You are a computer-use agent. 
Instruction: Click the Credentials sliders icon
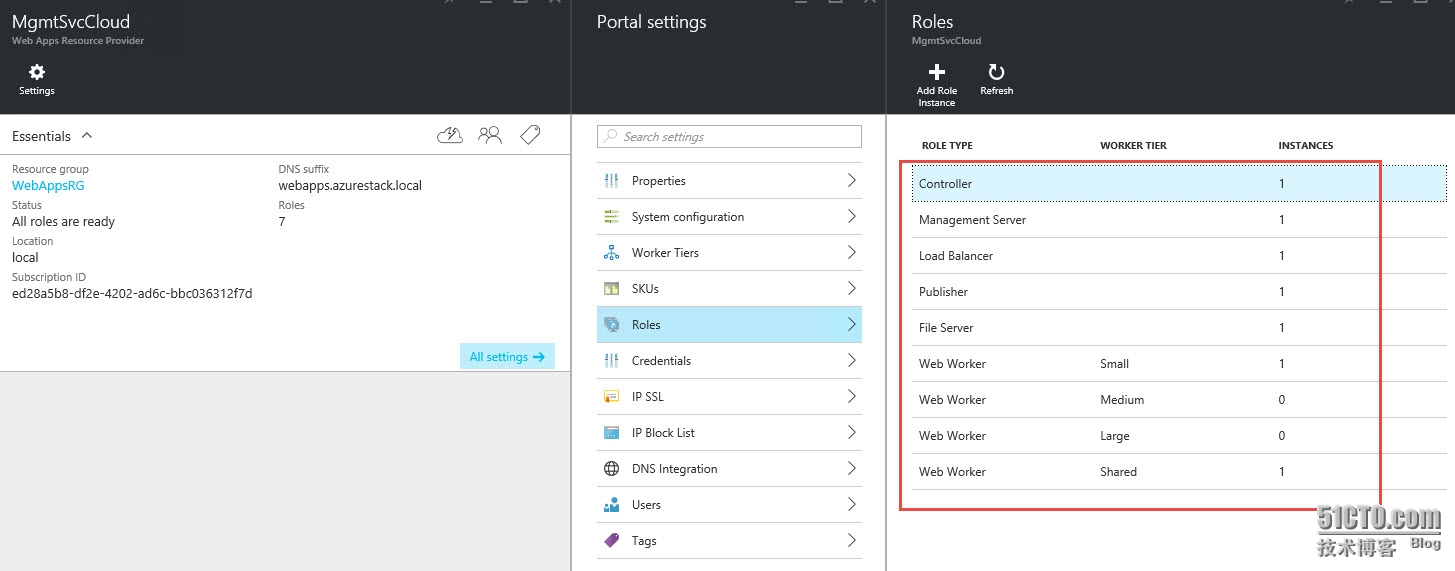[x=612, y=361]
